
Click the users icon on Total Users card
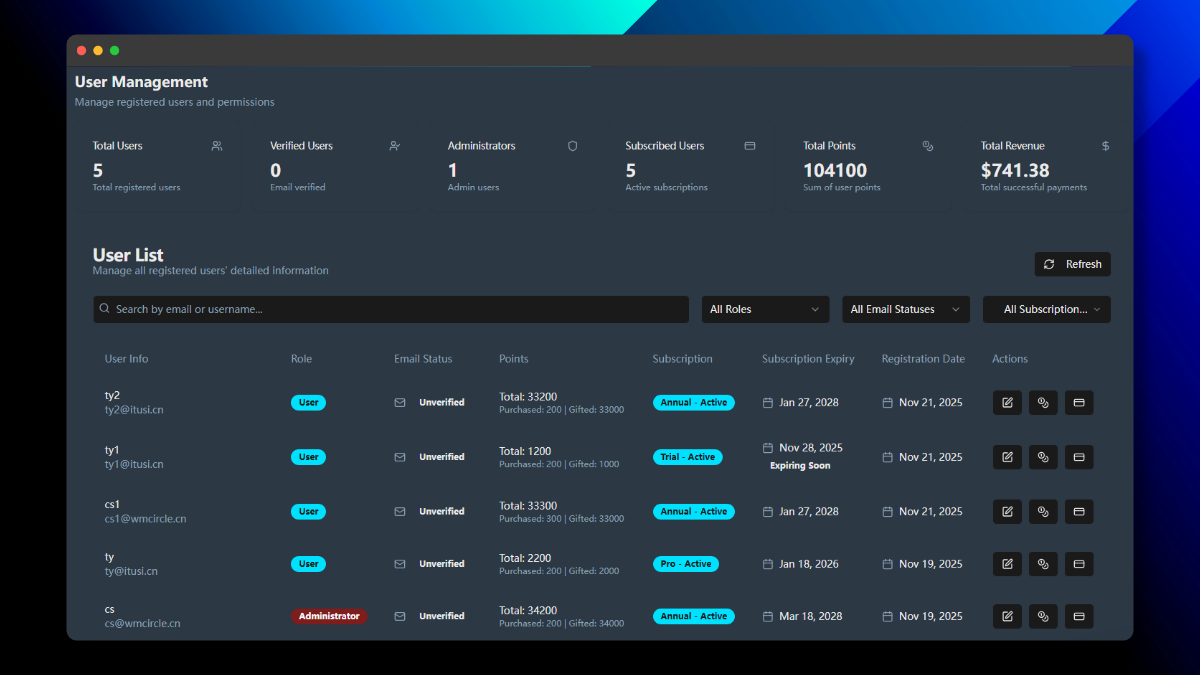point(216,146)
